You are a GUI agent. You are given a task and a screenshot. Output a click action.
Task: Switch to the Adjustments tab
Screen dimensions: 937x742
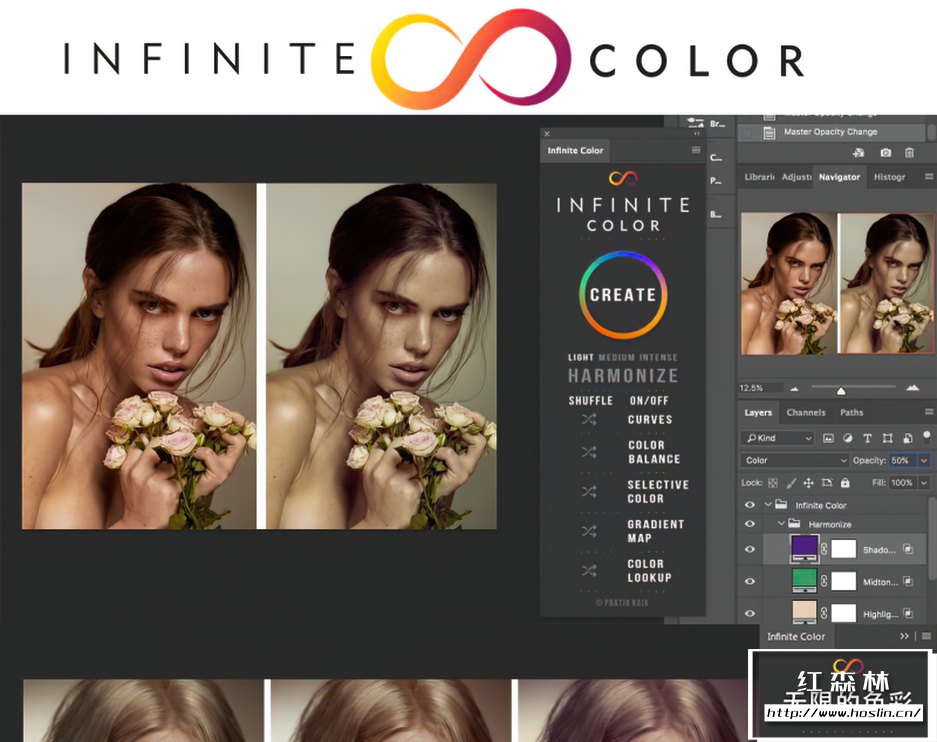(x=797, y=177)
